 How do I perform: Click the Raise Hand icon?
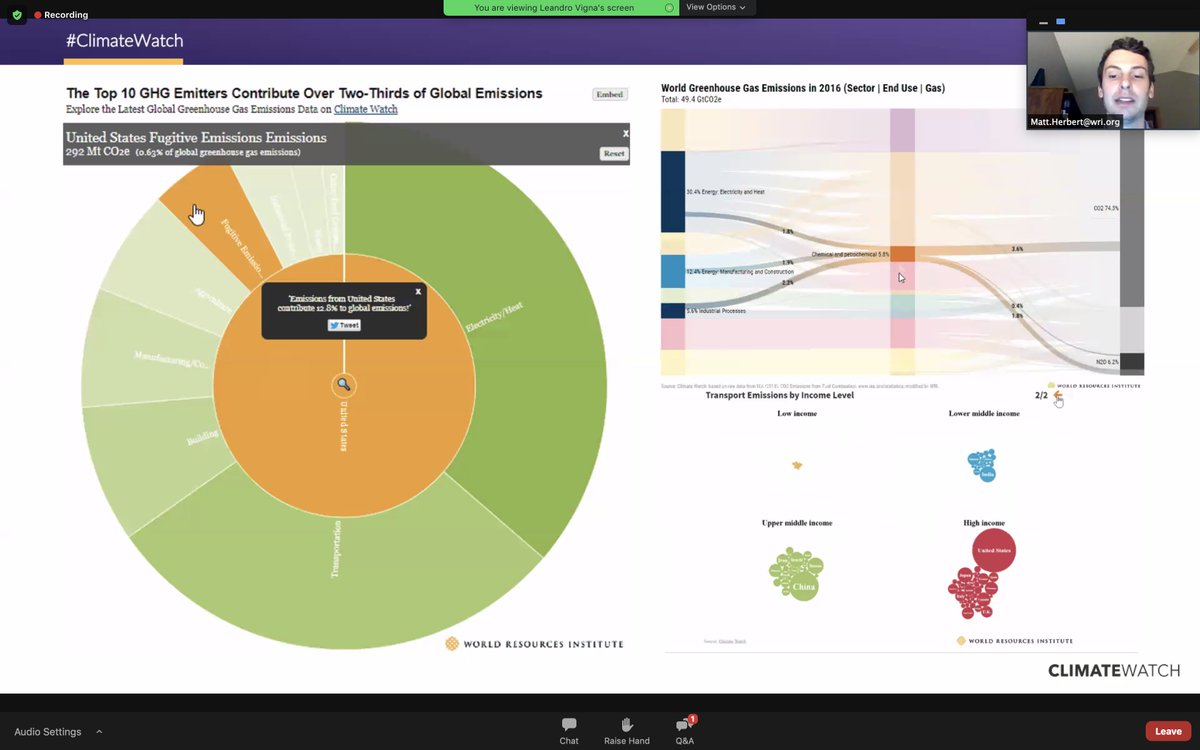coord(627,725)
